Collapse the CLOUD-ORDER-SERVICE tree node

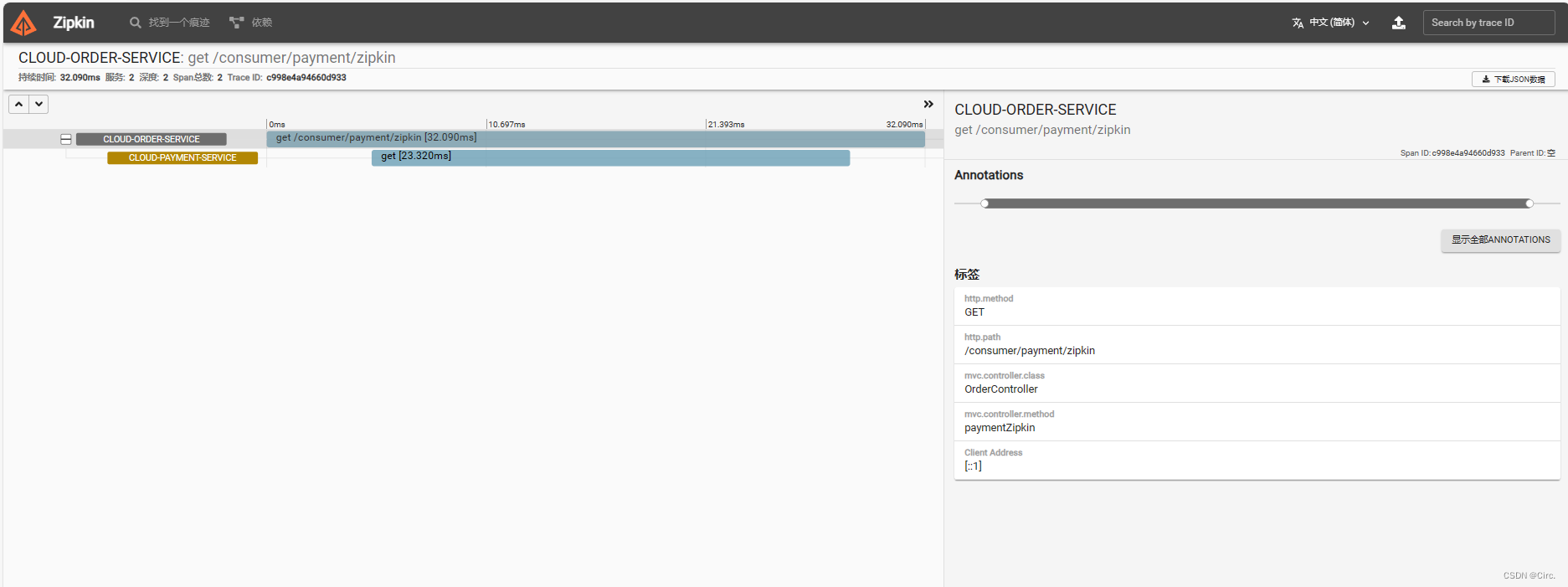pyautogui.click(x=66, y=139)
